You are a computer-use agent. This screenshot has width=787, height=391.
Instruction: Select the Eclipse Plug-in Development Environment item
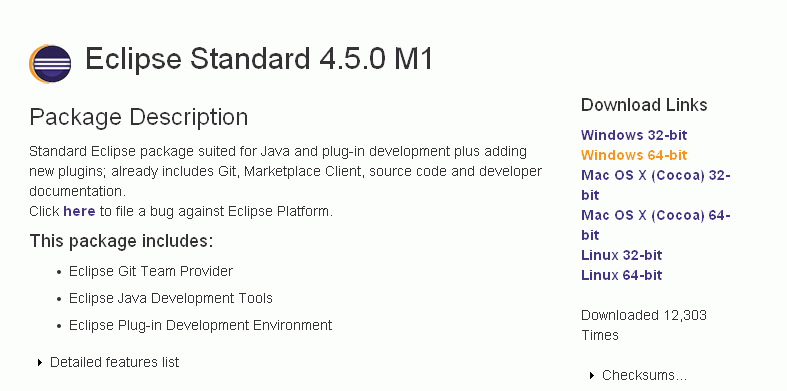coord(200,325)
